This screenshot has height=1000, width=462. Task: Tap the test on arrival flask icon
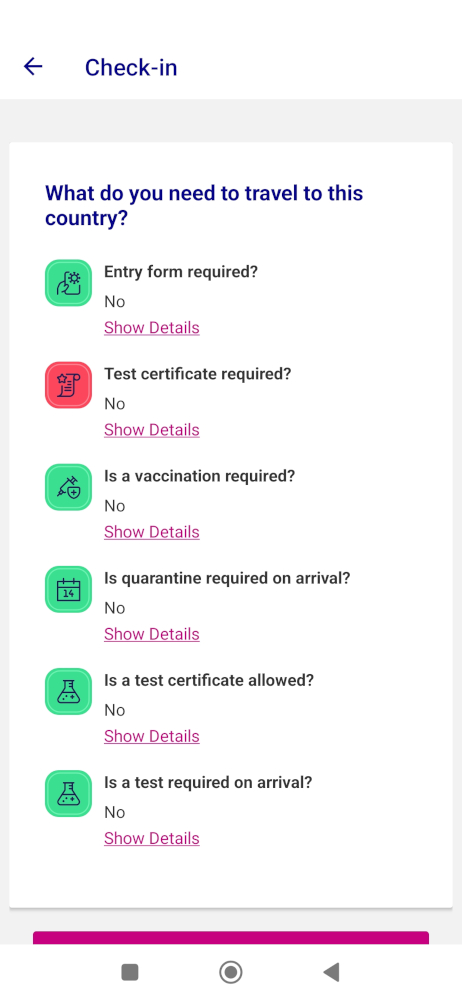(68, 793)
